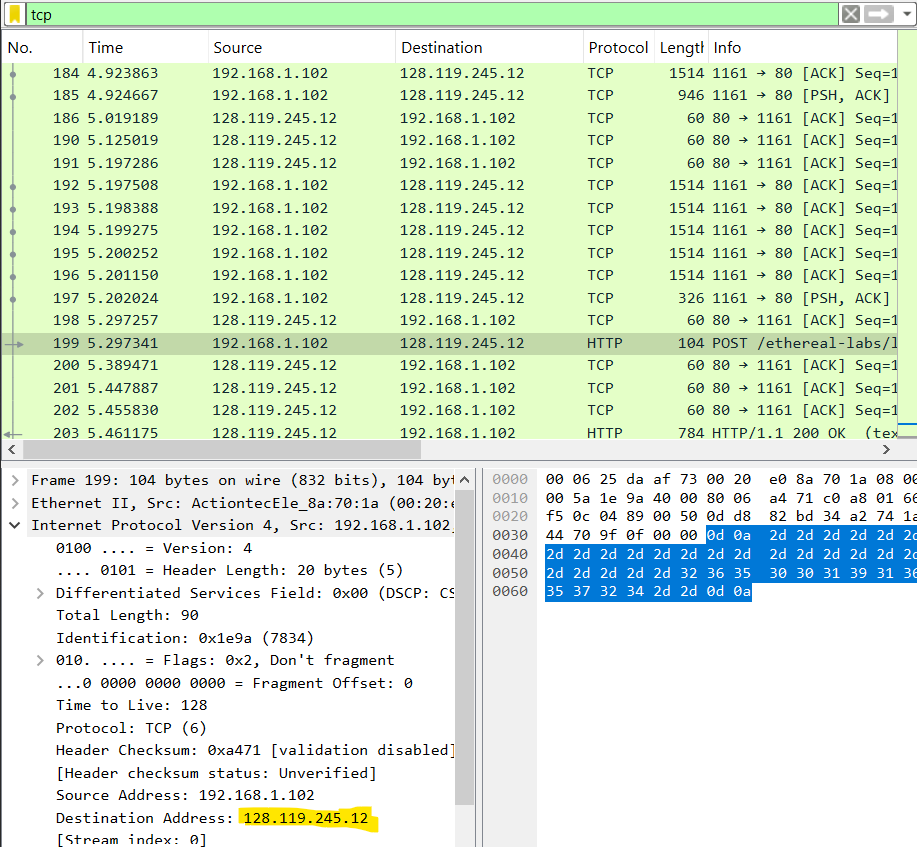Select Source Address 192.168.1.102 field
The width and height of the screenshot is (917, 847).
[185, 796]
